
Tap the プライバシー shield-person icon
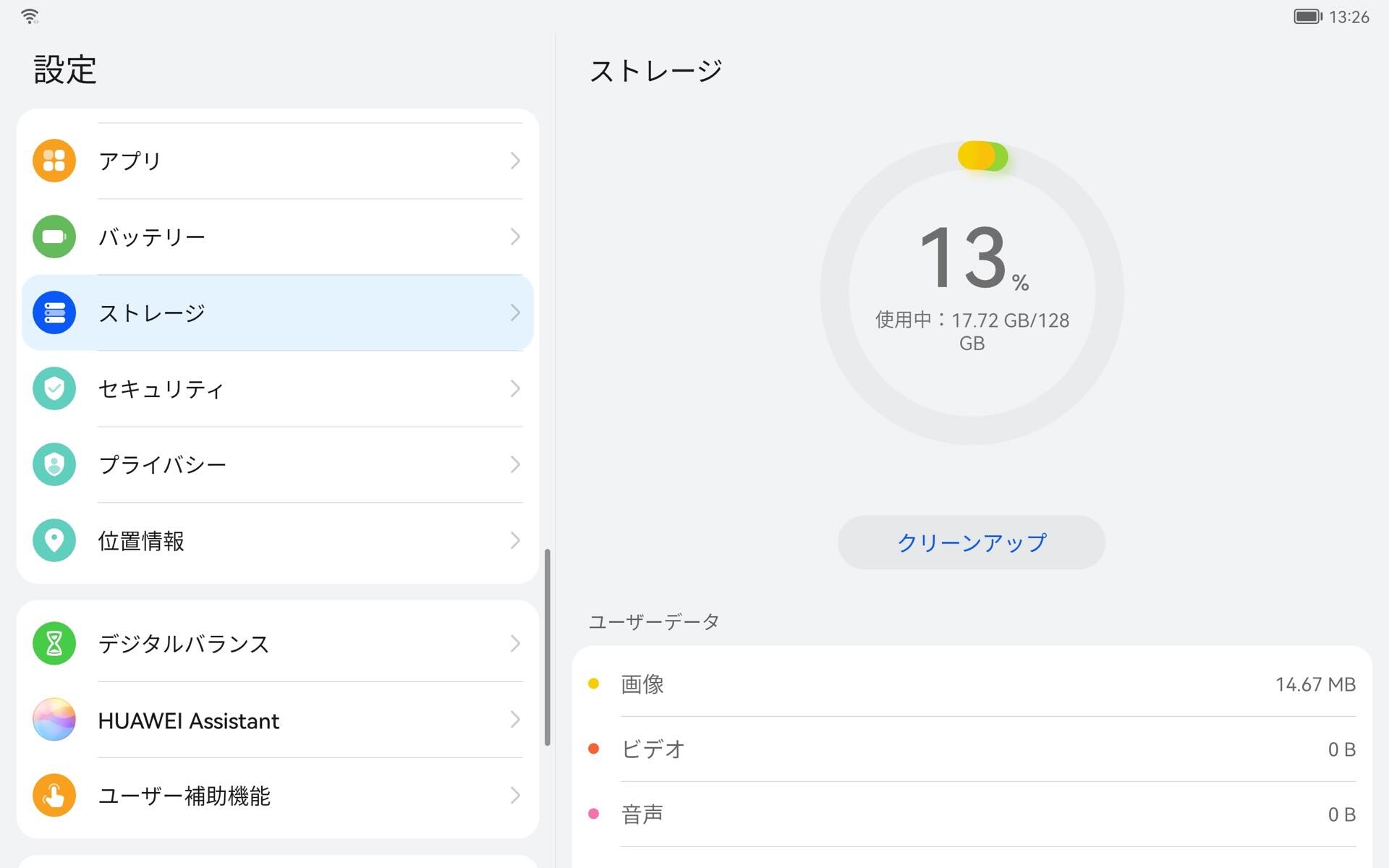pos(54,464)
